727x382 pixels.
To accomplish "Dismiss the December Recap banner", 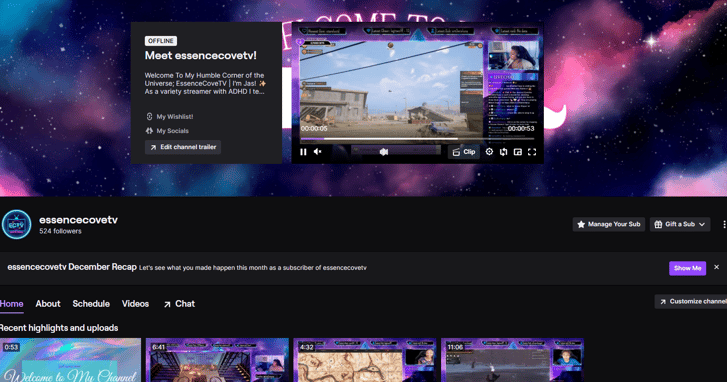I will (x=716, y=267).
